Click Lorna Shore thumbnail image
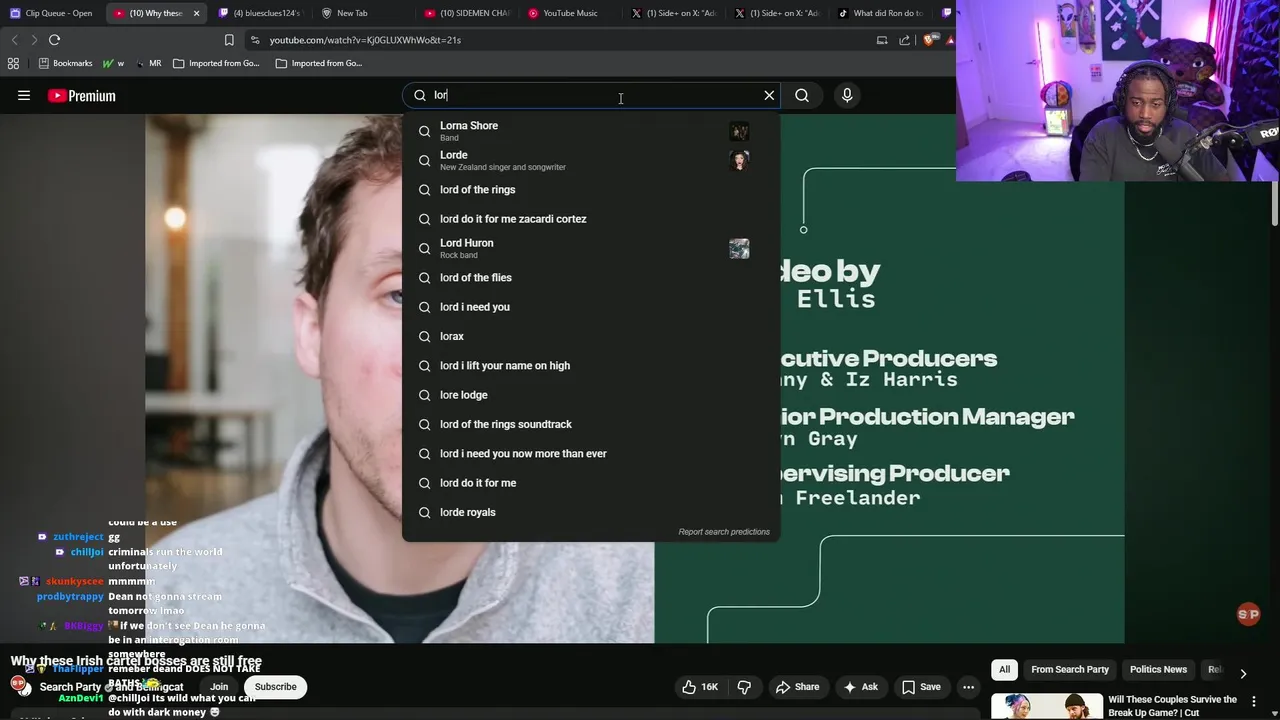The height and width of the screenshot is (720, 1280). (739, 131)
